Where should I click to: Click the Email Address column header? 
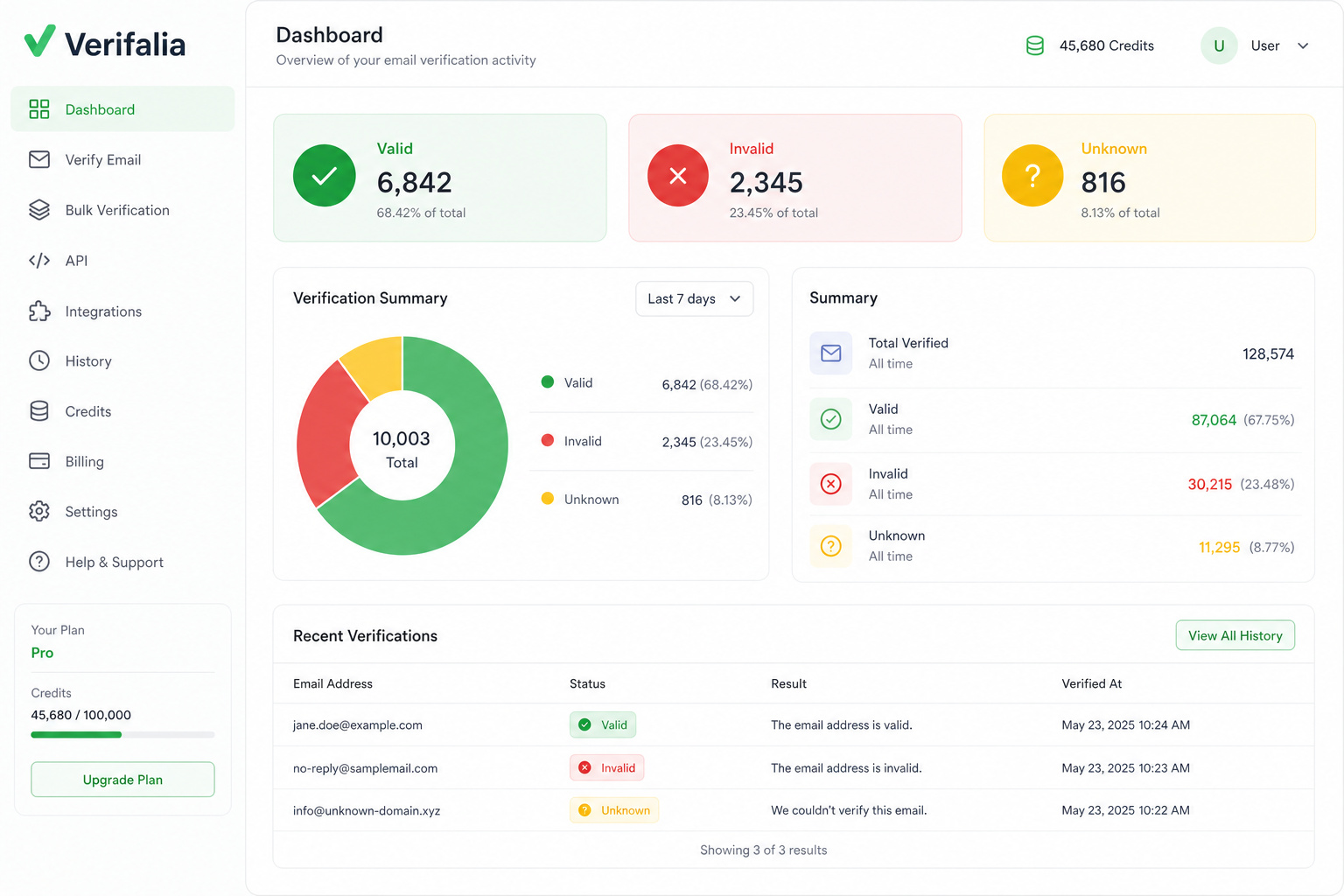[332, 683]
